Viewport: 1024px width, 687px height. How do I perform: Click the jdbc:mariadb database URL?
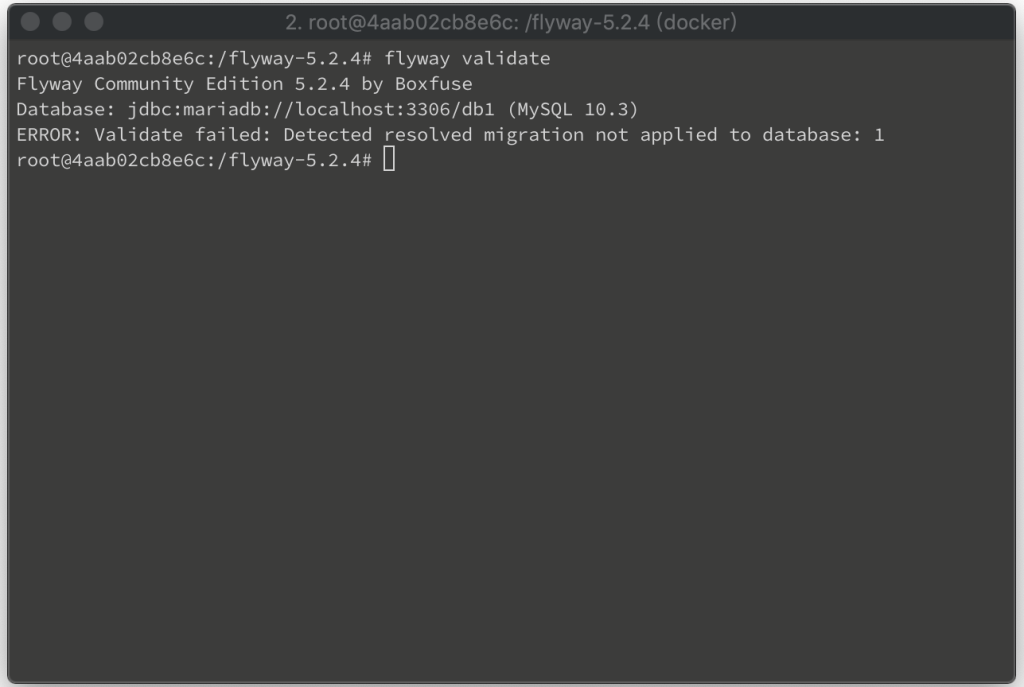tap(311, 109)
